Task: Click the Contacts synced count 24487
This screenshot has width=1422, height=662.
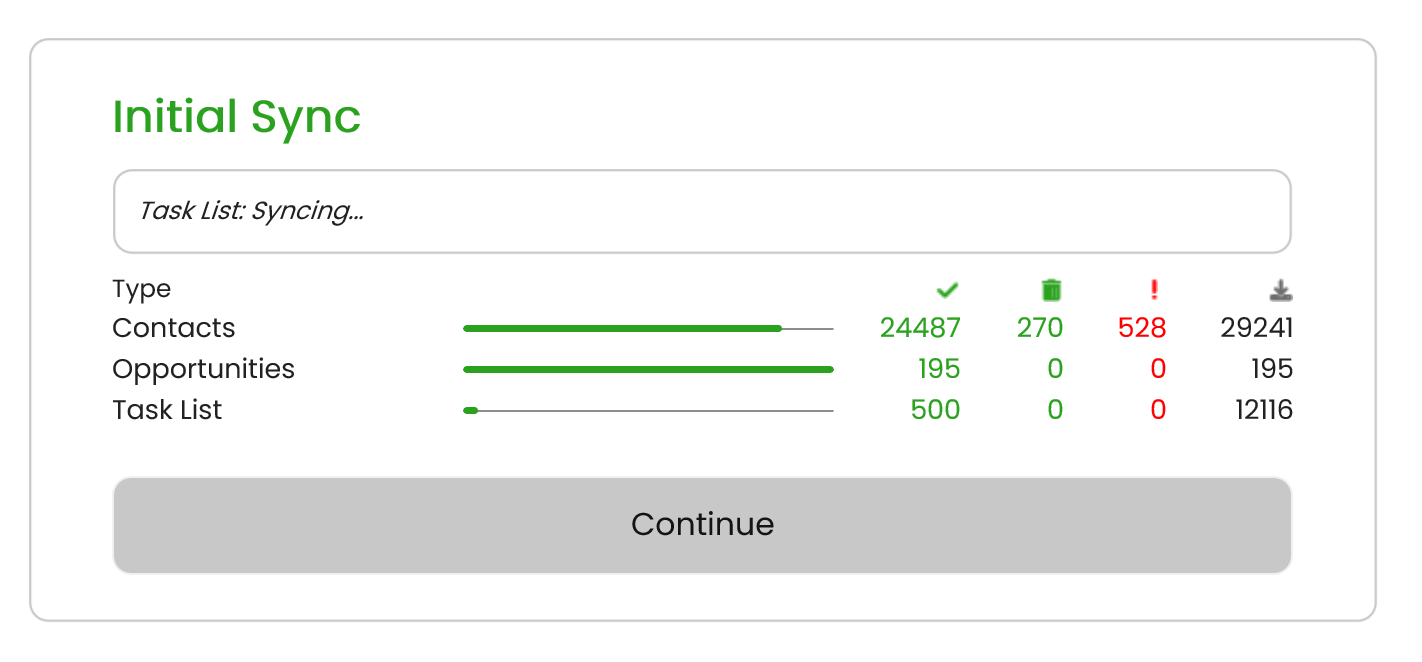Action: click(x=920, y=328)
